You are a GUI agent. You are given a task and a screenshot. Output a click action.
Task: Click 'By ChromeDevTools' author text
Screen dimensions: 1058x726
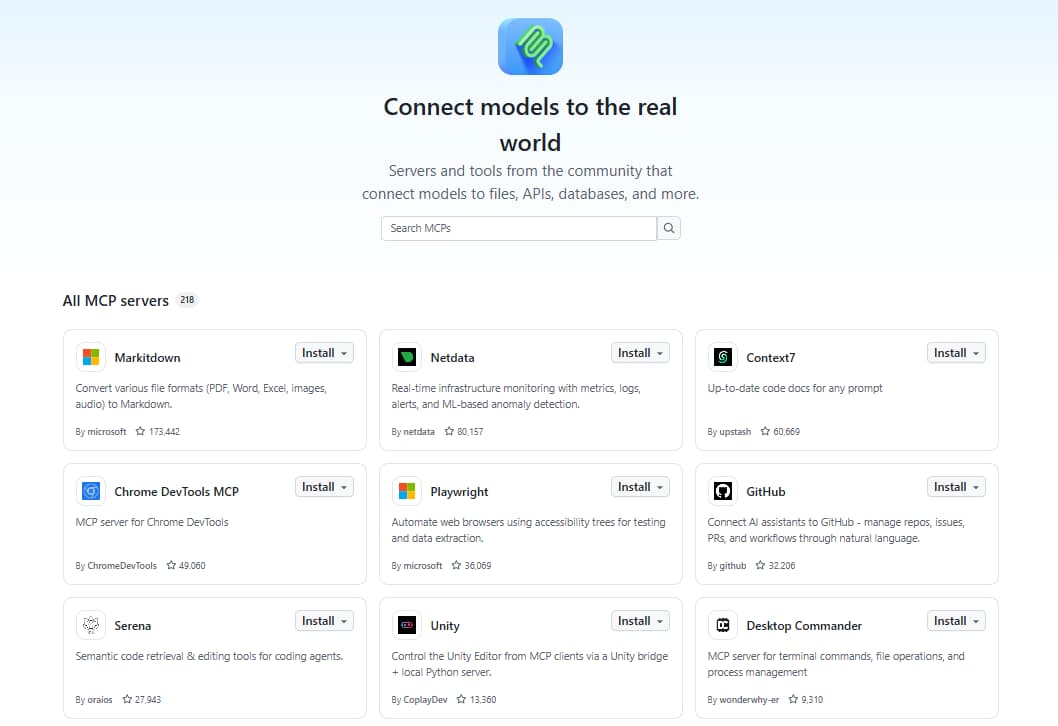(116, 566)
